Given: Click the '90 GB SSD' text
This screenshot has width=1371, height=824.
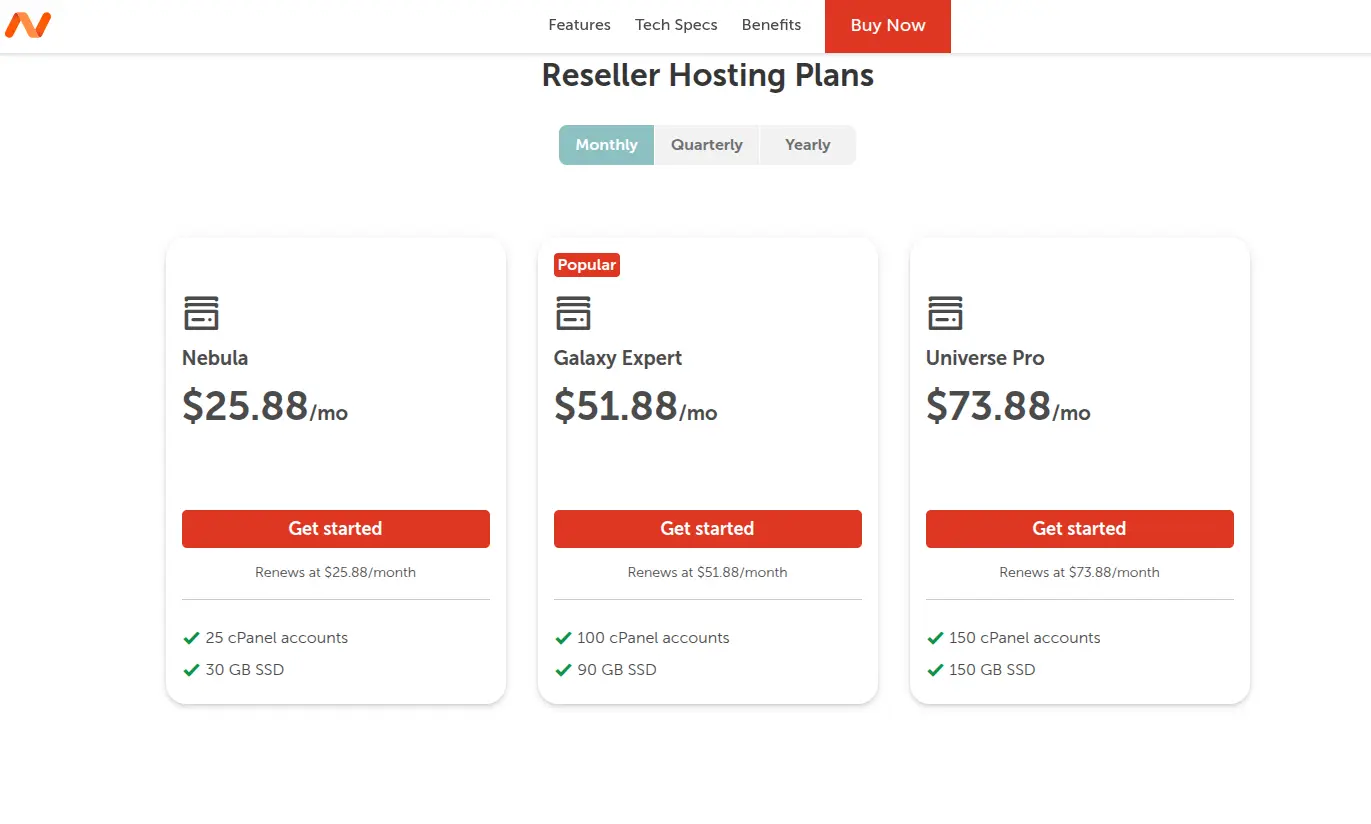Looking at the screenshot, I should pyautogui.click(x=617, y=670).
